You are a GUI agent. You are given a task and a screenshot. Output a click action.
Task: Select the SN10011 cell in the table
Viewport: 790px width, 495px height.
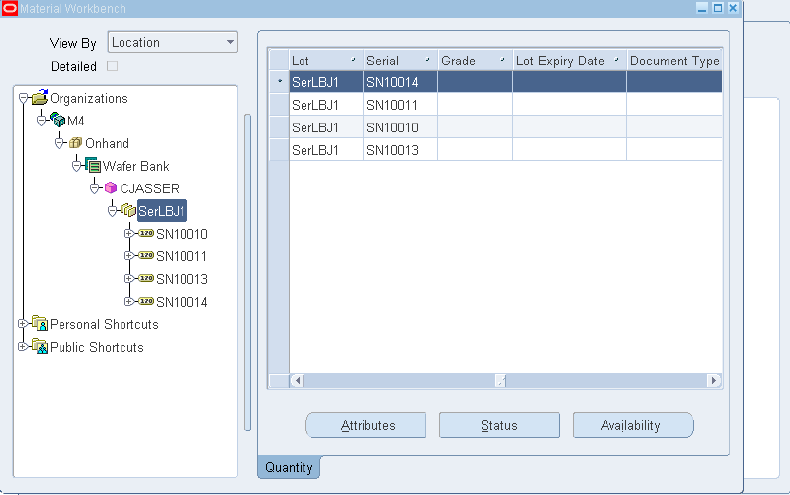pos(400,105)
